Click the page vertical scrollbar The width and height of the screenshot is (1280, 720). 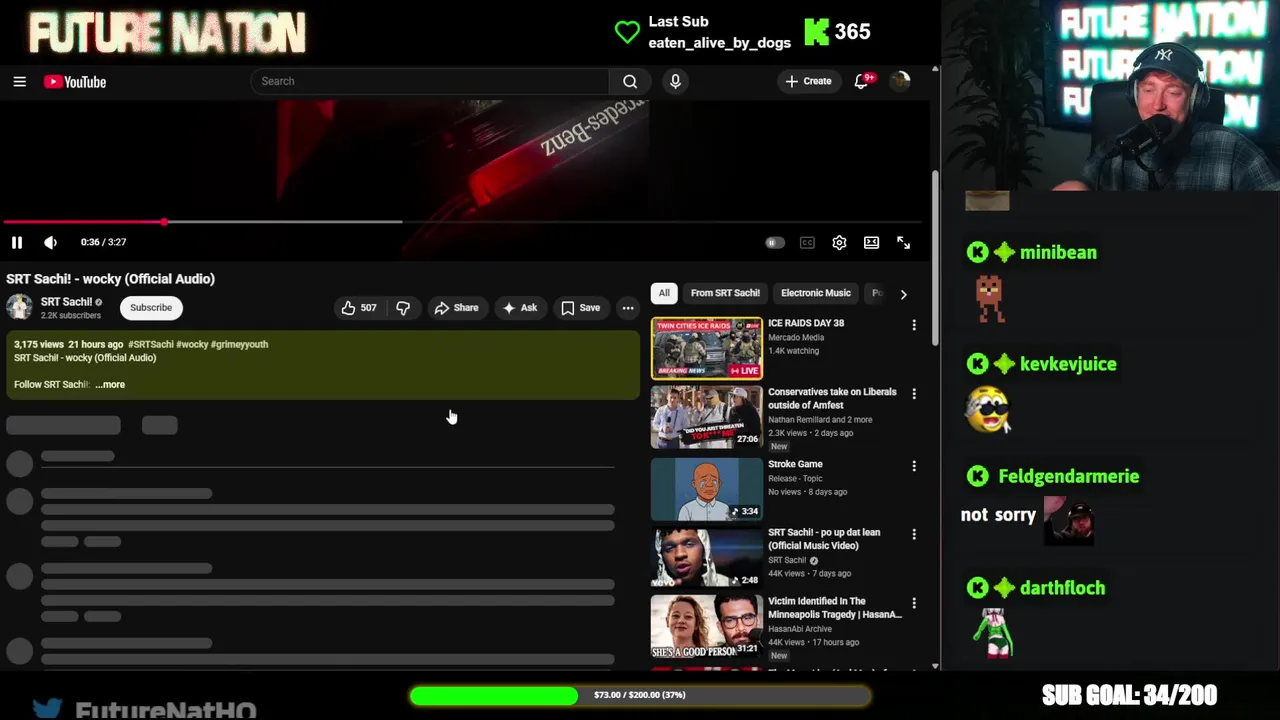(935, 260)
